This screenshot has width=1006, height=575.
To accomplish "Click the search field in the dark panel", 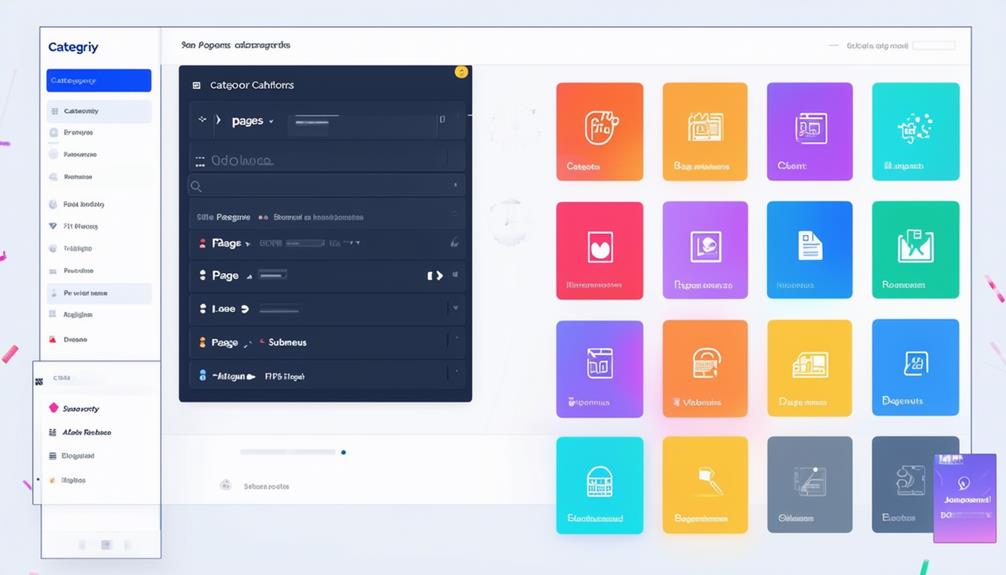I will [325, 186].
